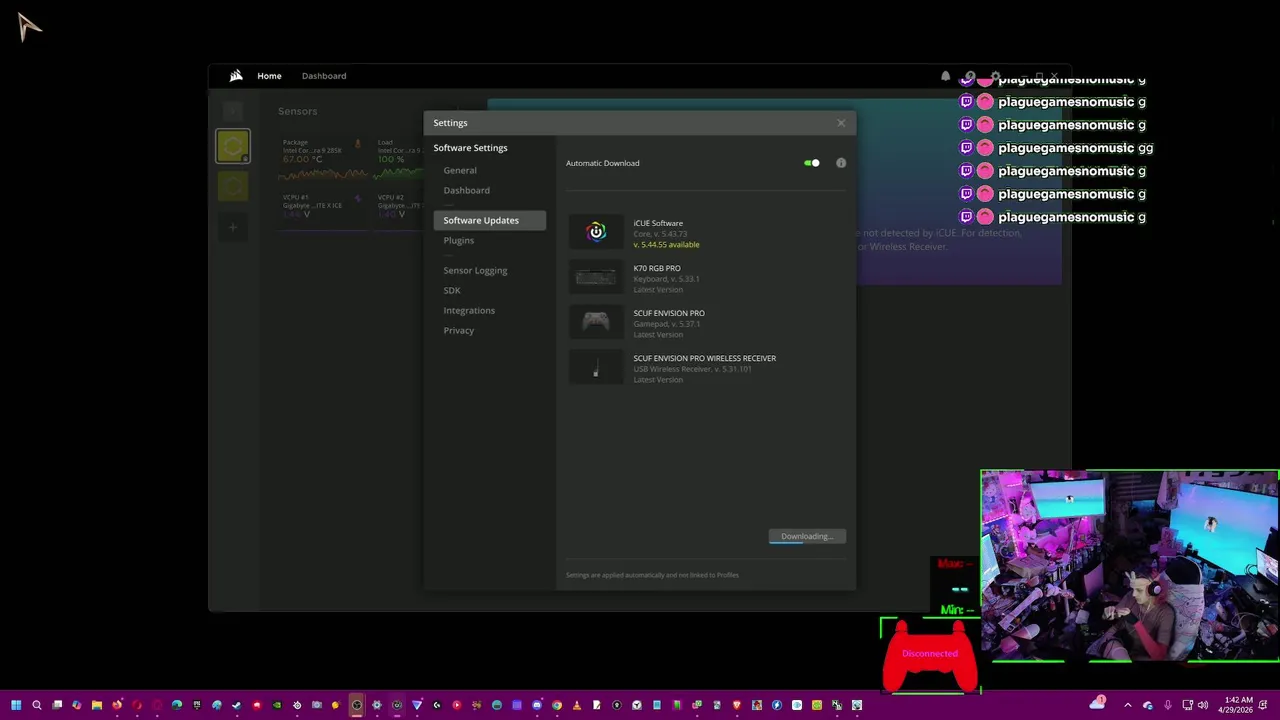Viewport: 1280px width, 720px height.
Task: Click the 'Software Settings' heading
Action: 470,148
